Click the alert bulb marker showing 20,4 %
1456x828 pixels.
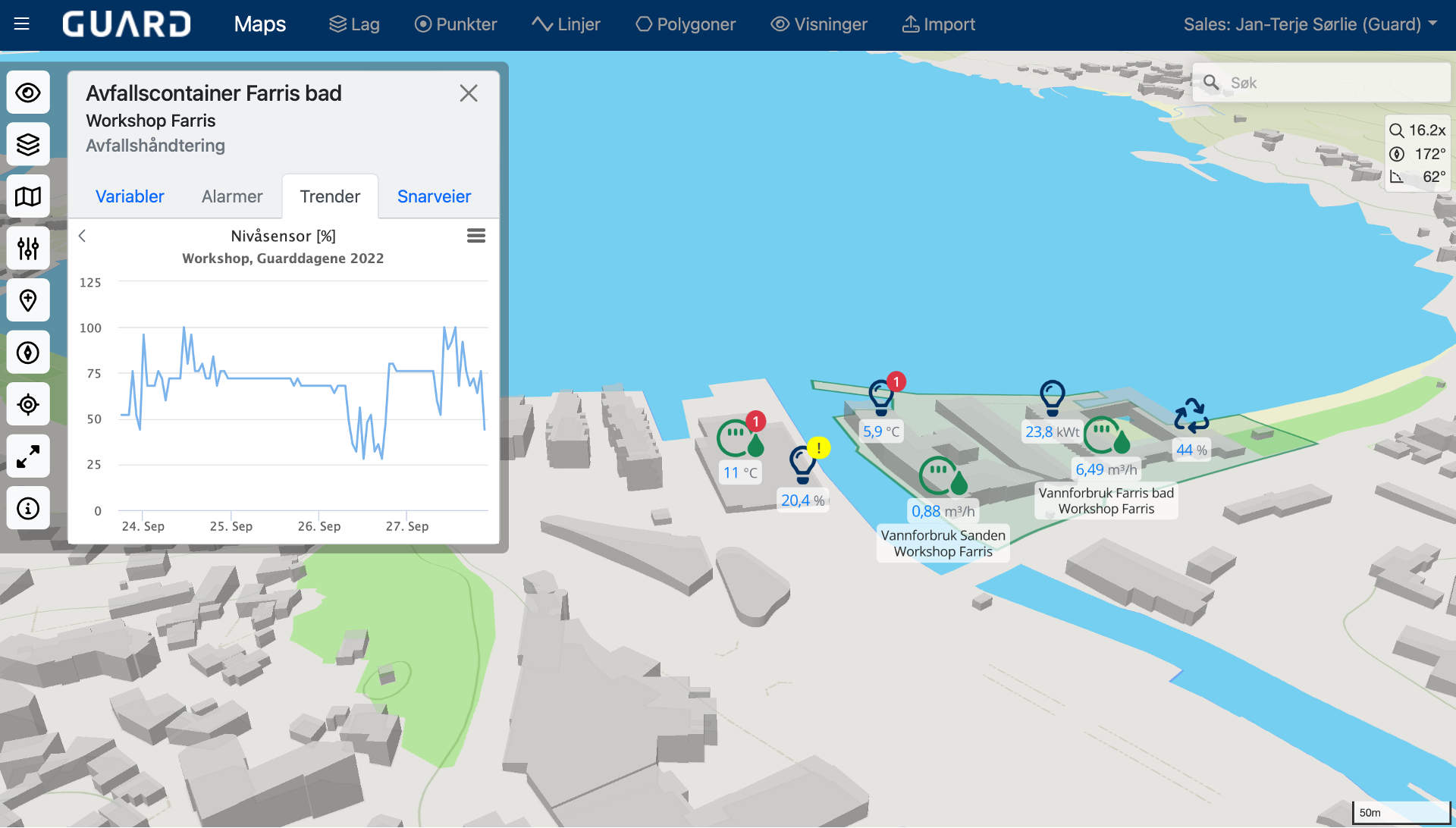[803, 466]
